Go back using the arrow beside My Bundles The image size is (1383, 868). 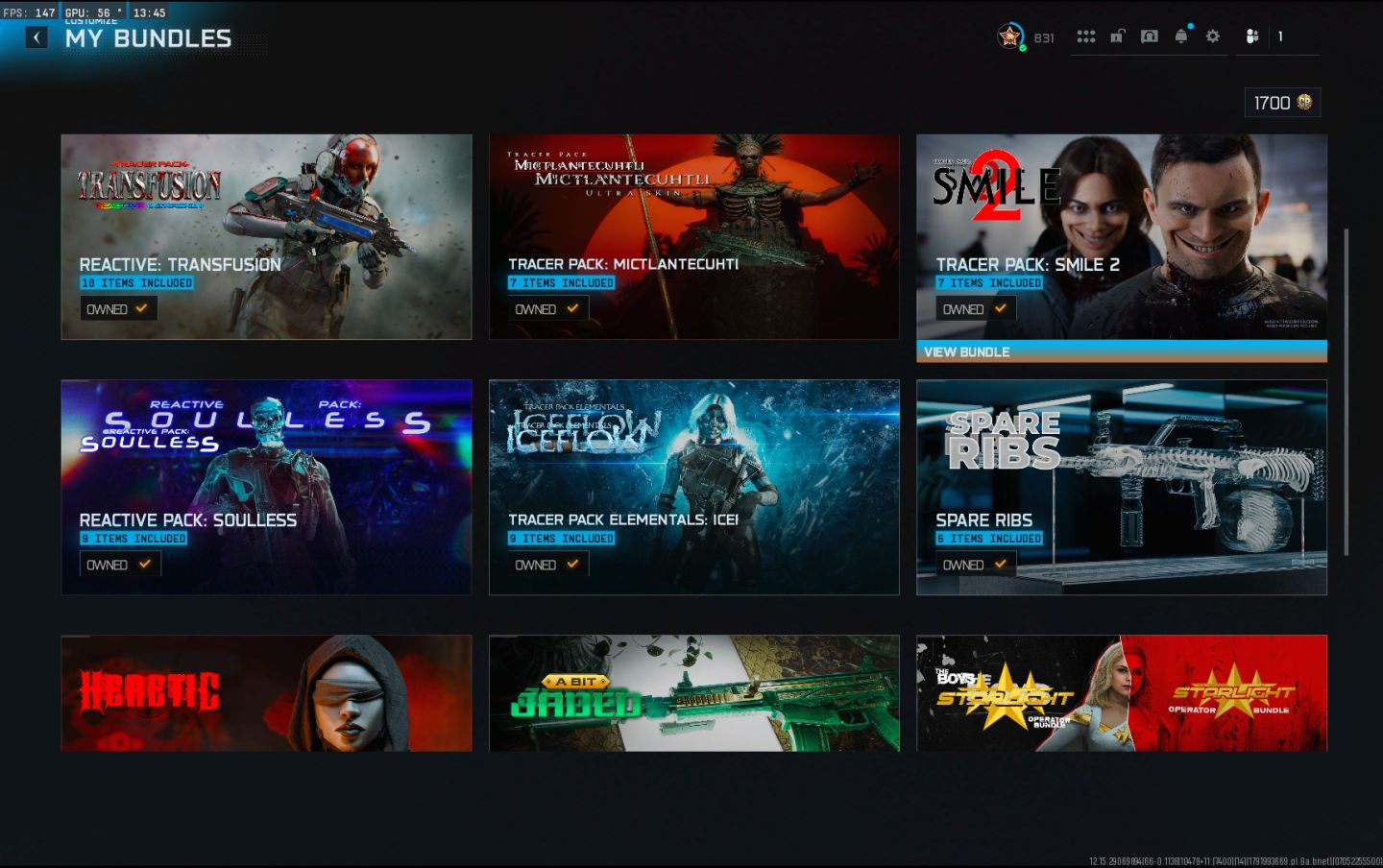[x=36, y=37]
